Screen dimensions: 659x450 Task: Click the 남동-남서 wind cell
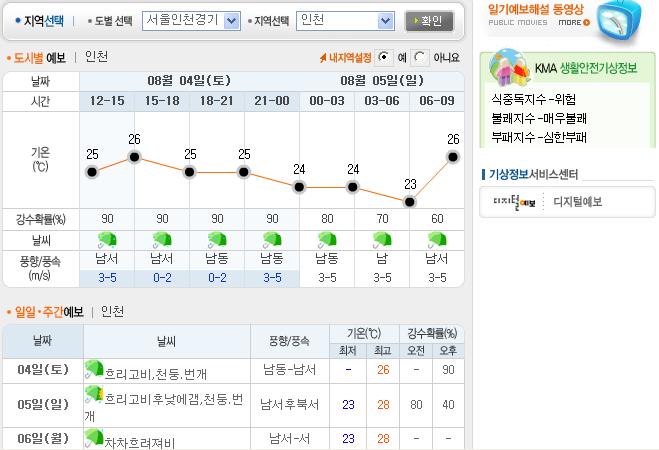pyautogui.click(x=290, y=370)
